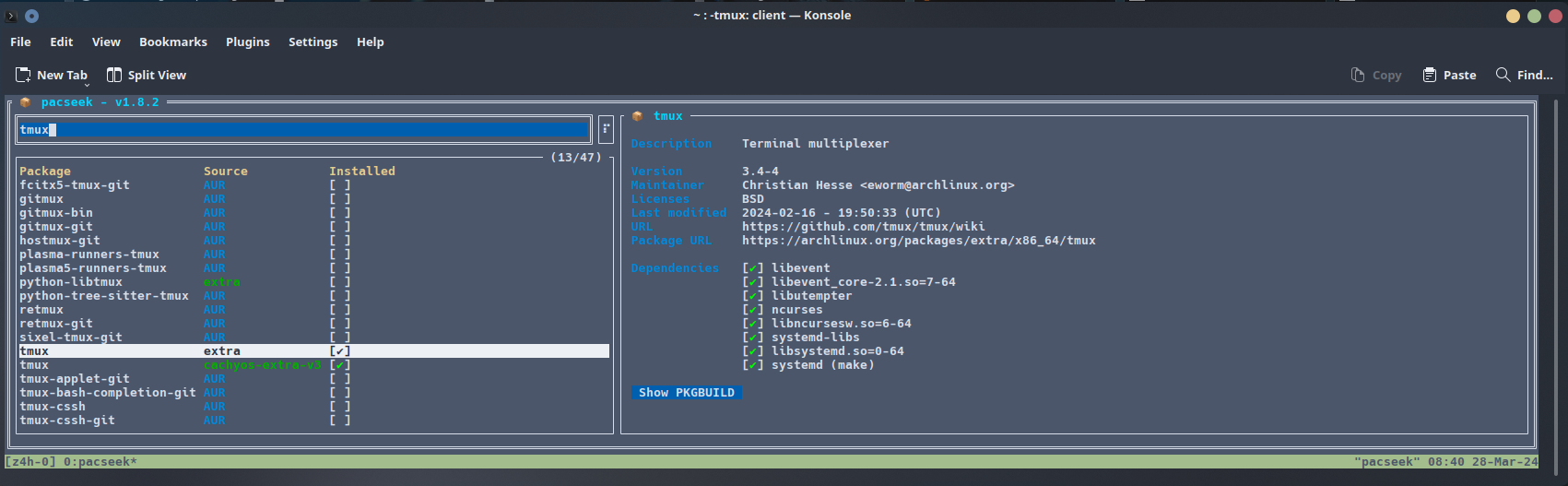Open the Plugins menu
This screenshot has width=1568, height=486.
[248, 42]
